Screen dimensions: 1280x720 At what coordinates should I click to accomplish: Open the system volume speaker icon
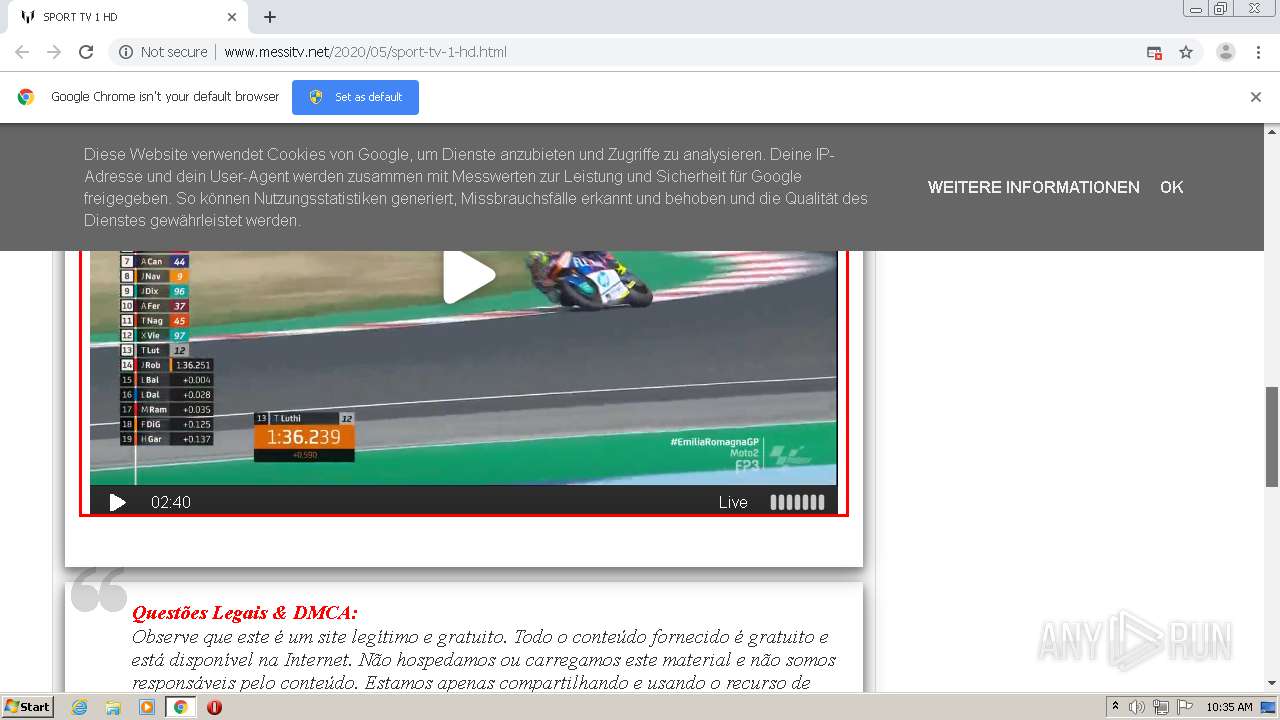(1137, 707)
